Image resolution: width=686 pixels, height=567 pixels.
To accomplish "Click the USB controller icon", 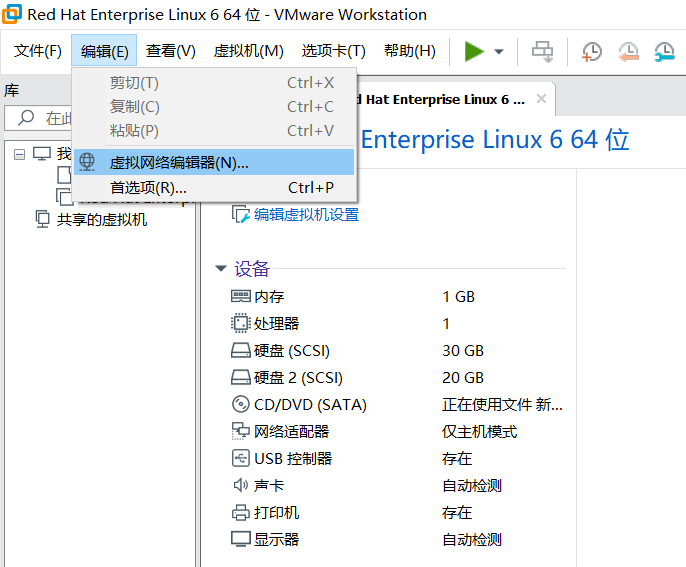I will [x=241, y=458].
